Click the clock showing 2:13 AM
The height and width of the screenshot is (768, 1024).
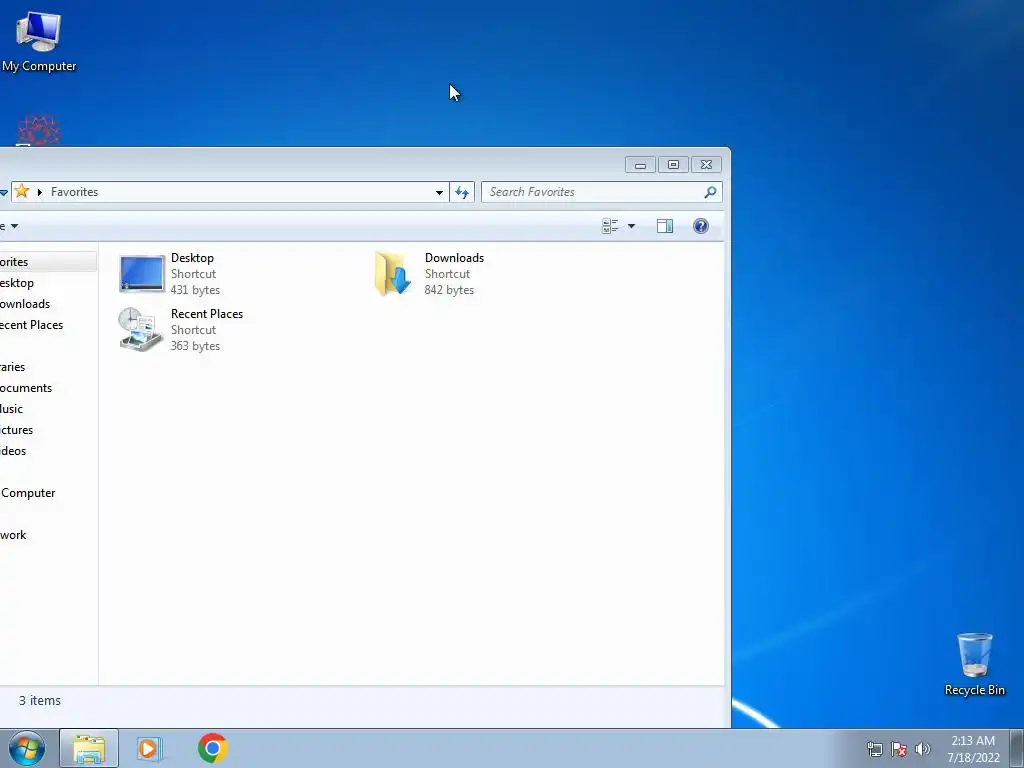click(973, 741)
